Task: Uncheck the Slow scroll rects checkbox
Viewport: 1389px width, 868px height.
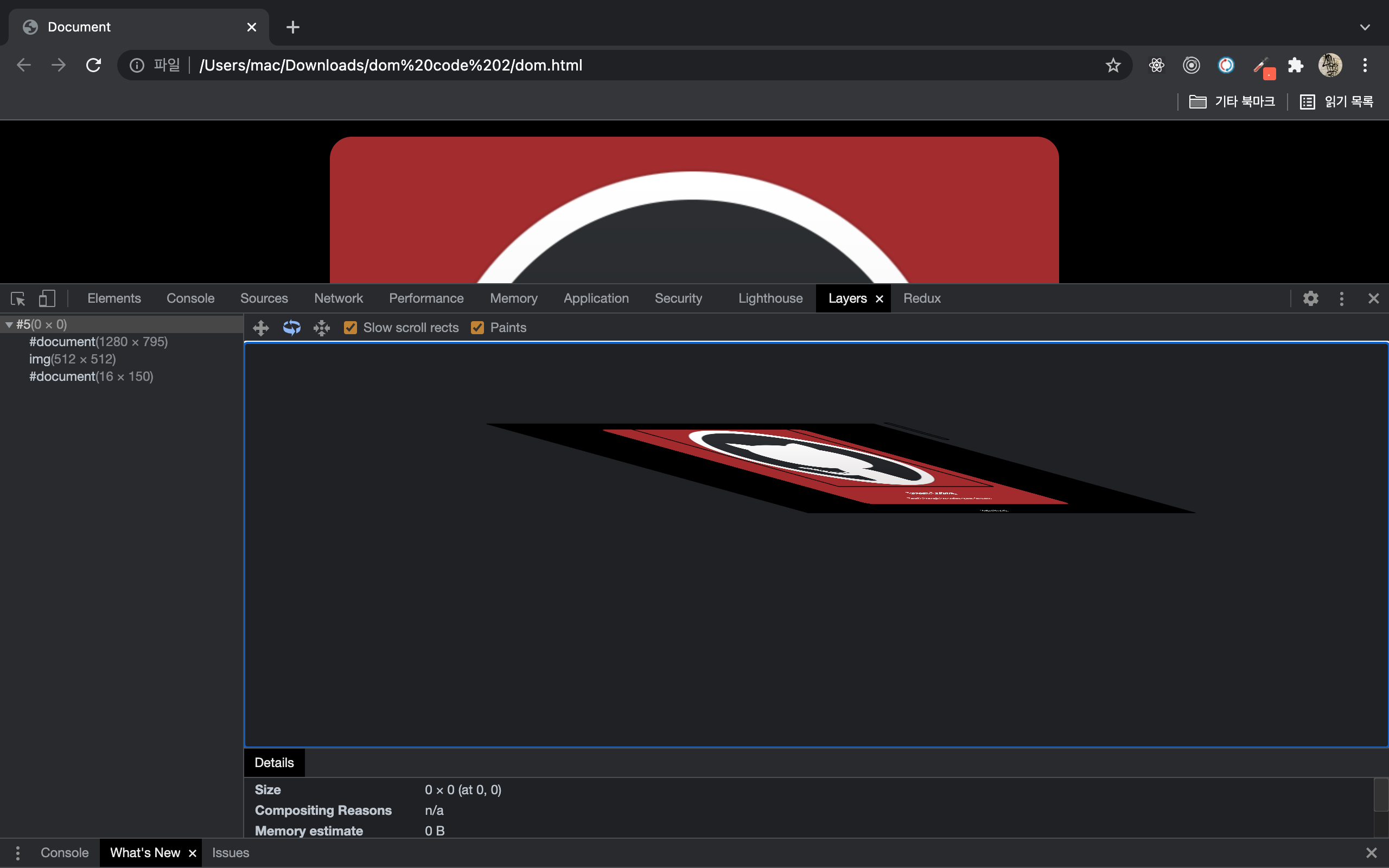Action: (350, 328)
